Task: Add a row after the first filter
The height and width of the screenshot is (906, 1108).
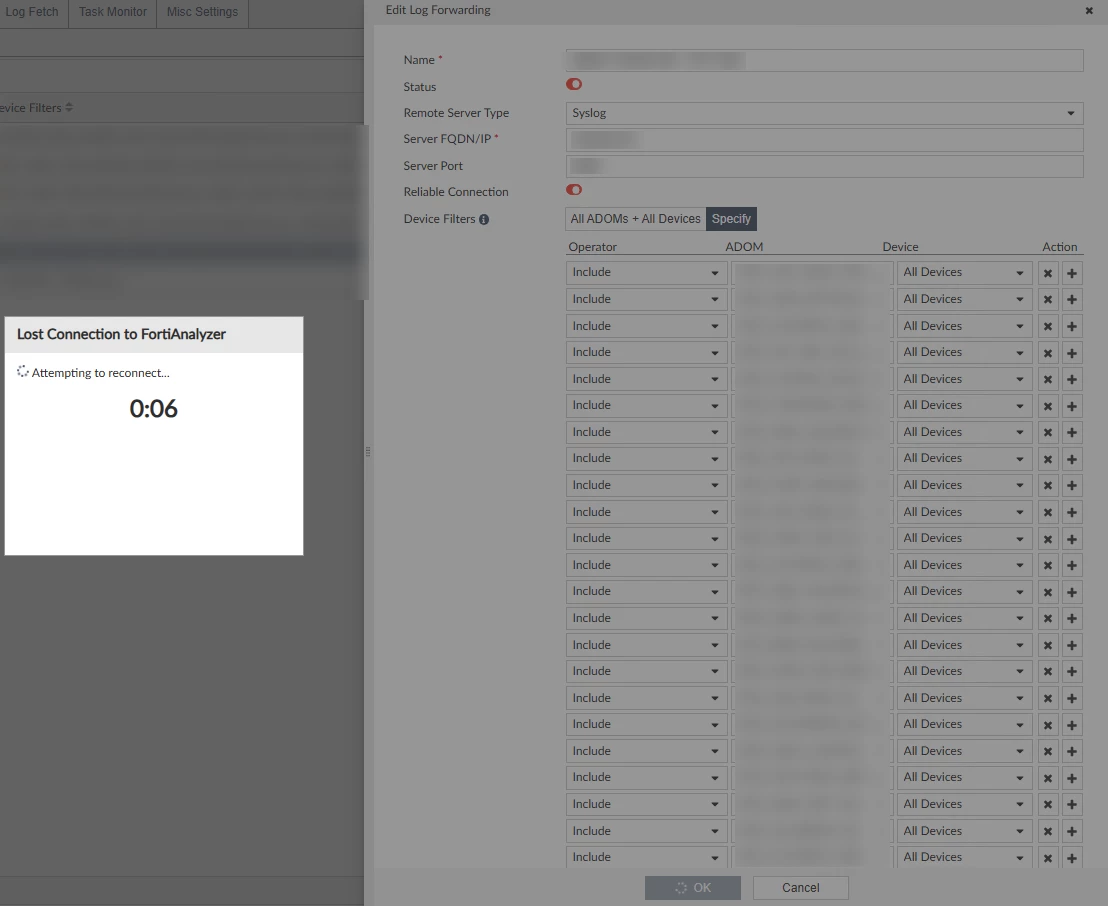Action: coord(1072,273)
